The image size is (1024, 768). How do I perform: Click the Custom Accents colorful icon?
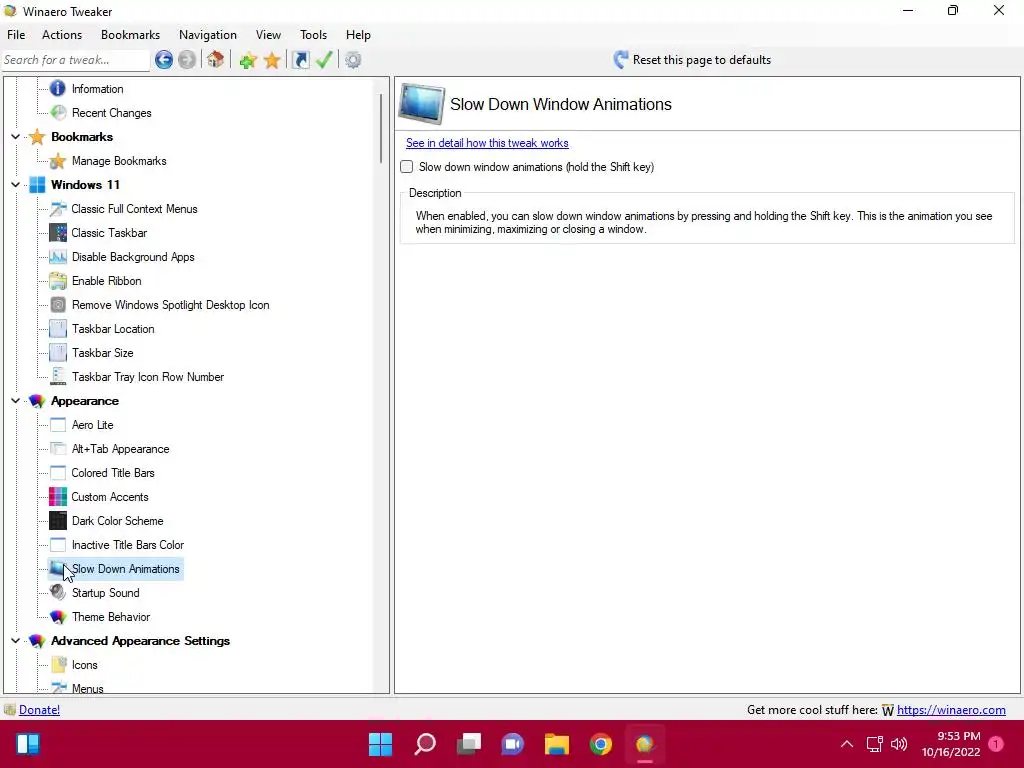[58, 497]
